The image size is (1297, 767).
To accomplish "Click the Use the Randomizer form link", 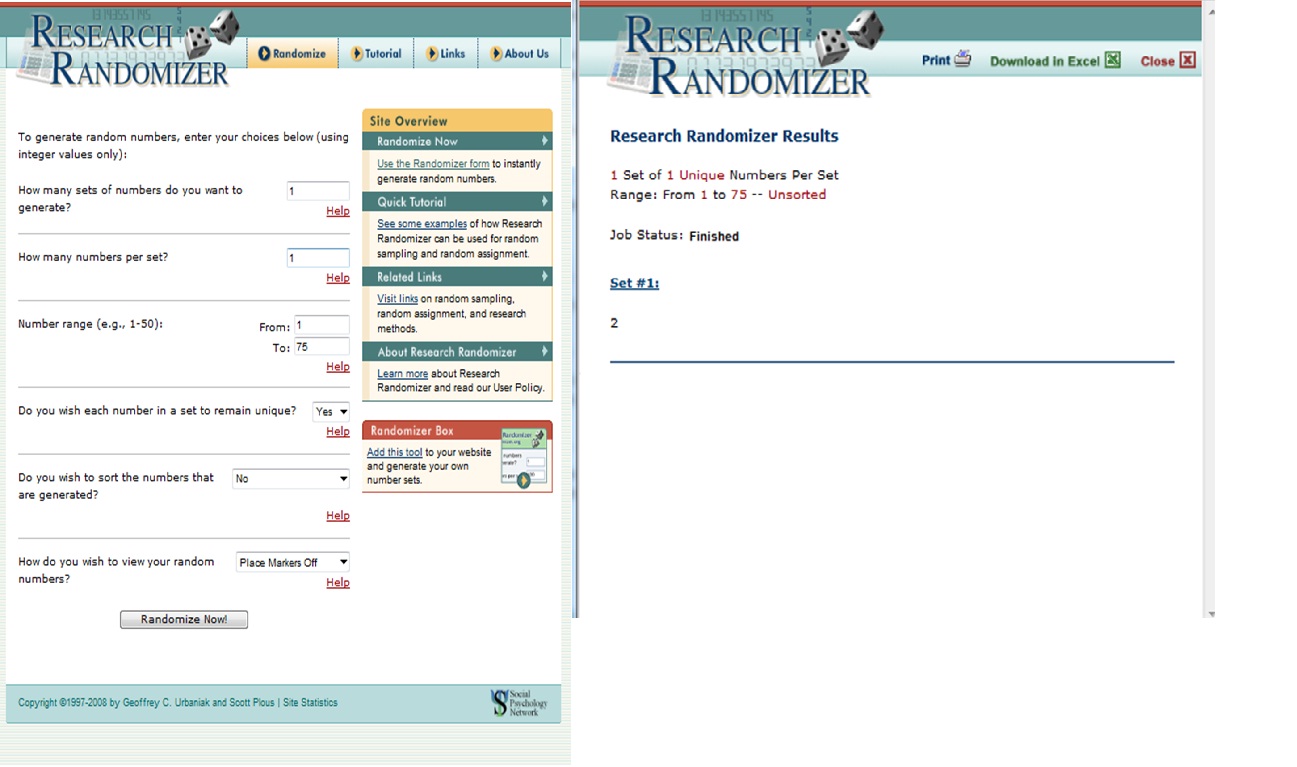I will pos(433,164).
